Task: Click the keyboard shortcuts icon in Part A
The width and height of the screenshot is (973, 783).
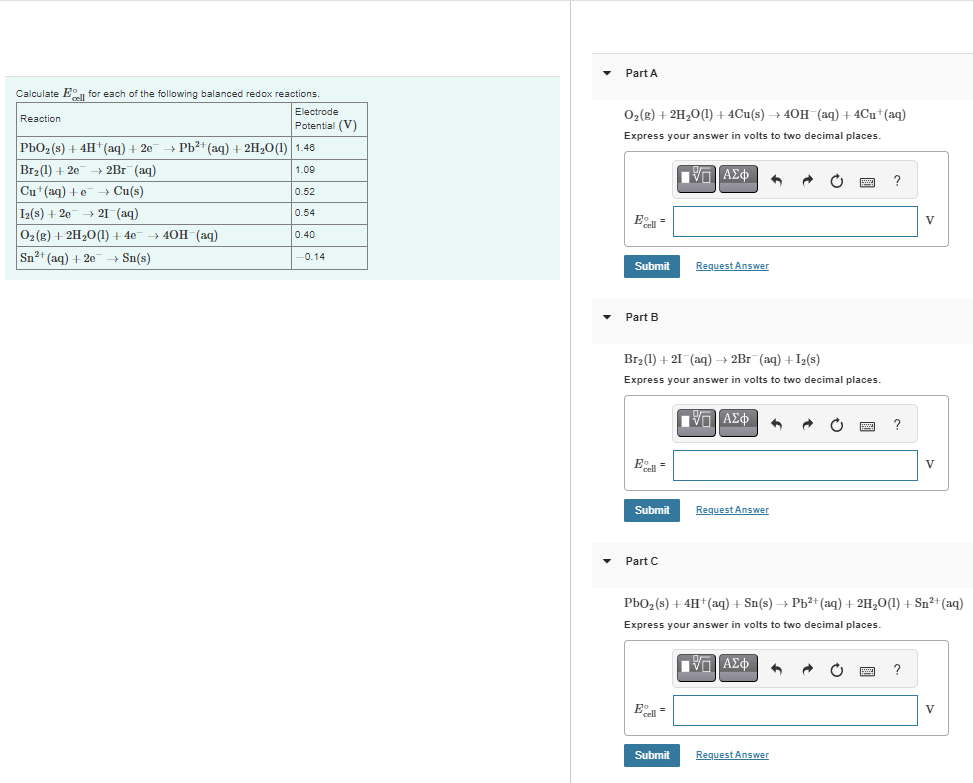Action: [x=866, y=181]
